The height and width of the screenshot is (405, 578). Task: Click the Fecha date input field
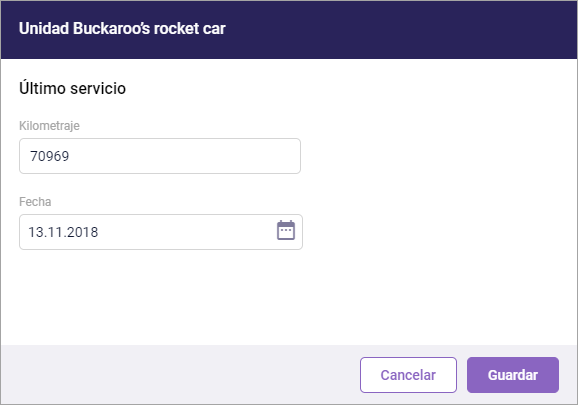(x=161, y=232)
